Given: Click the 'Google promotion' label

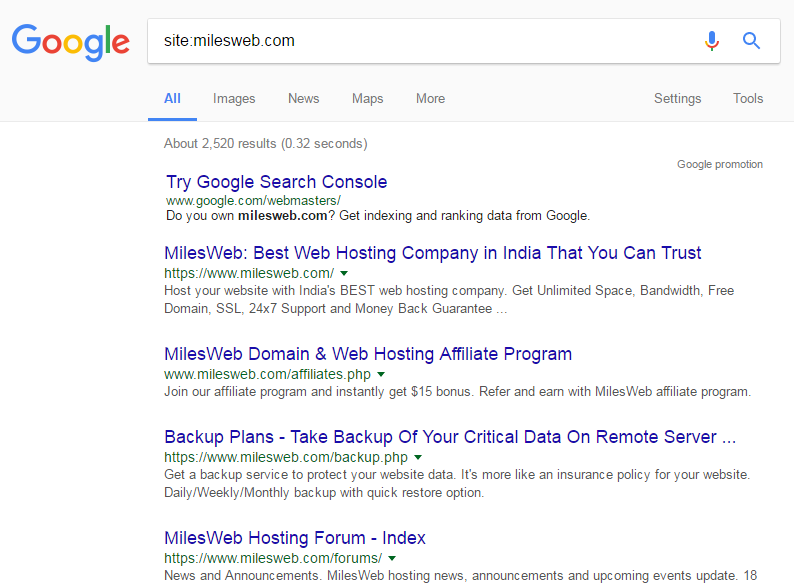Looking at the screenshot, I should 720,164.
